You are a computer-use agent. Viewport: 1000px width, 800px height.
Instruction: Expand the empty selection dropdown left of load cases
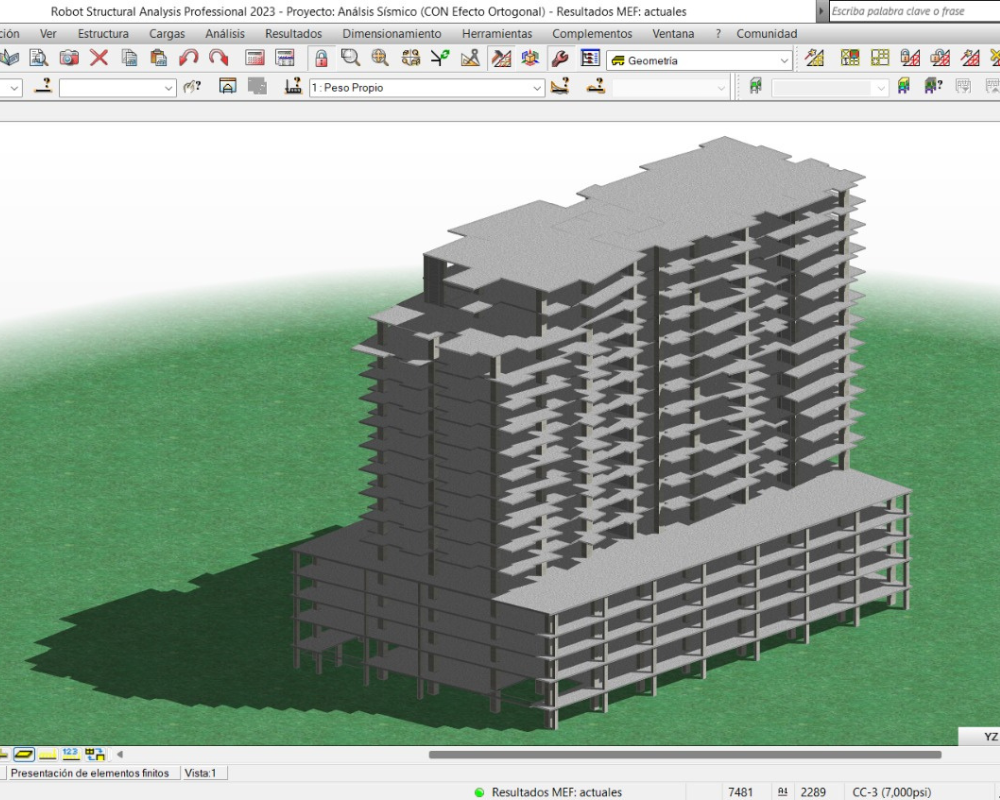[169, 88]
